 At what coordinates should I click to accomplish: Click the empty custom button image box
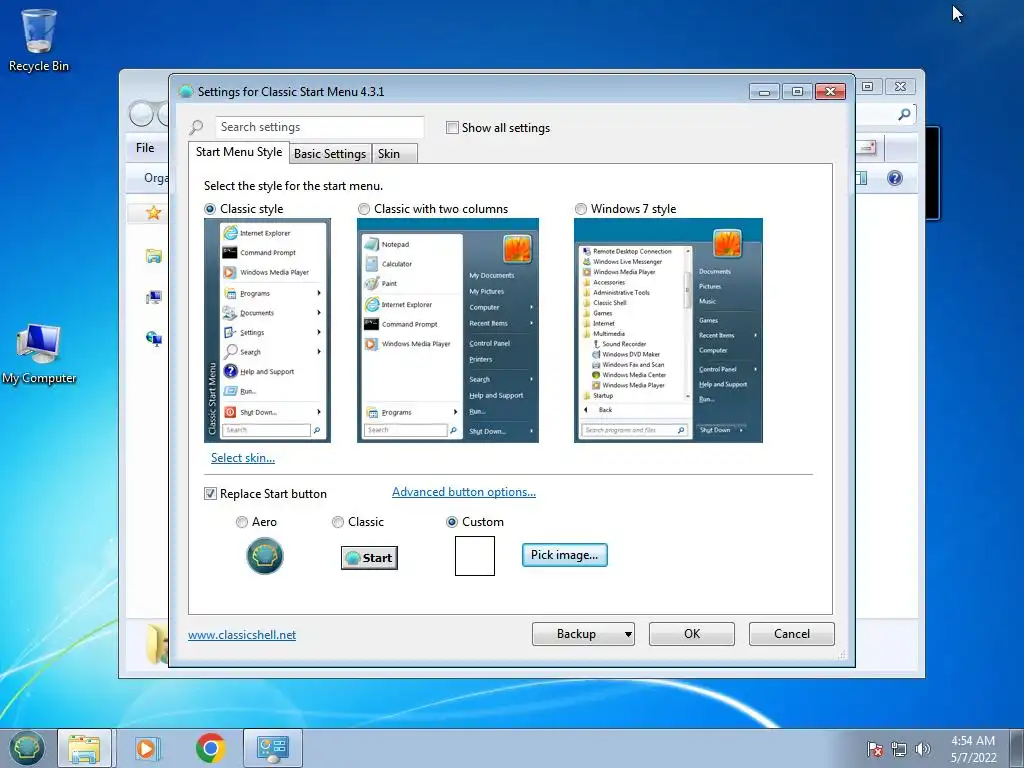(x=475, y=556)
